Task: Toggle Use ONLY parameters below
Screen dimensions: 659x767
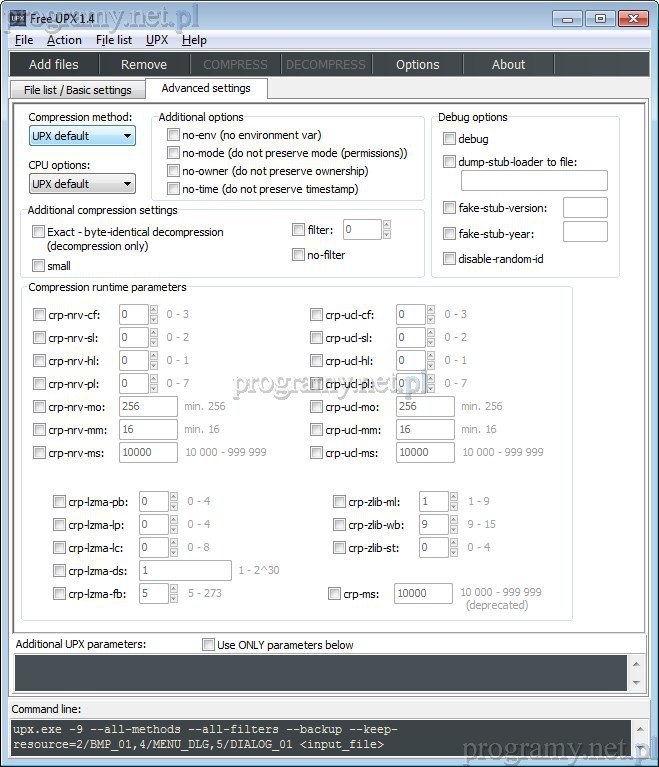Action: (209, 645)
